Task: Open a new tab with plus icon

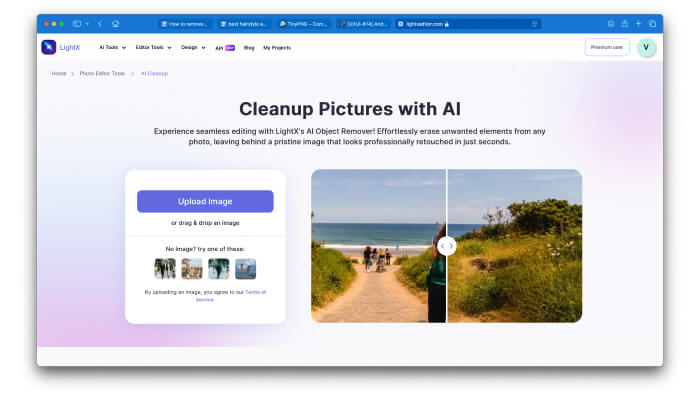Action: coord(638,24)
